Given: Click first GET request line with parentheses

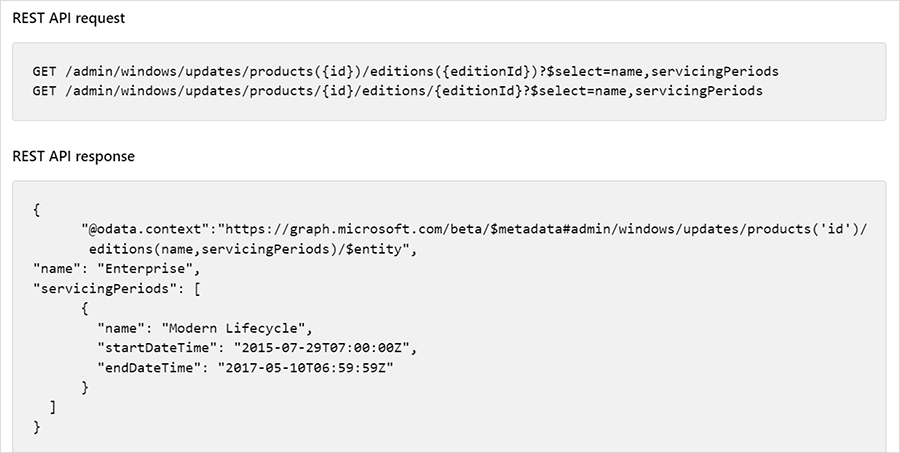Looking at the screenshot, I should tap(405, 72).
